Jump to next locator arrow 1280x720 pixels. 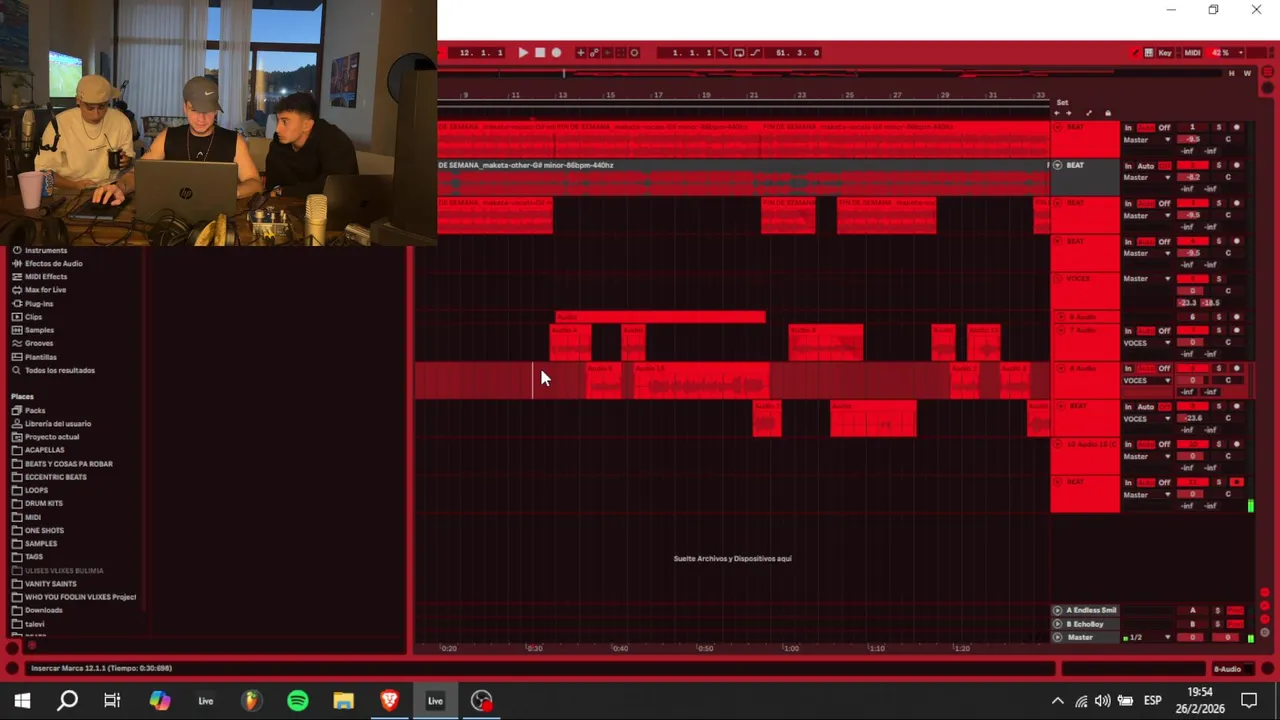click(x=1069, y=113)
